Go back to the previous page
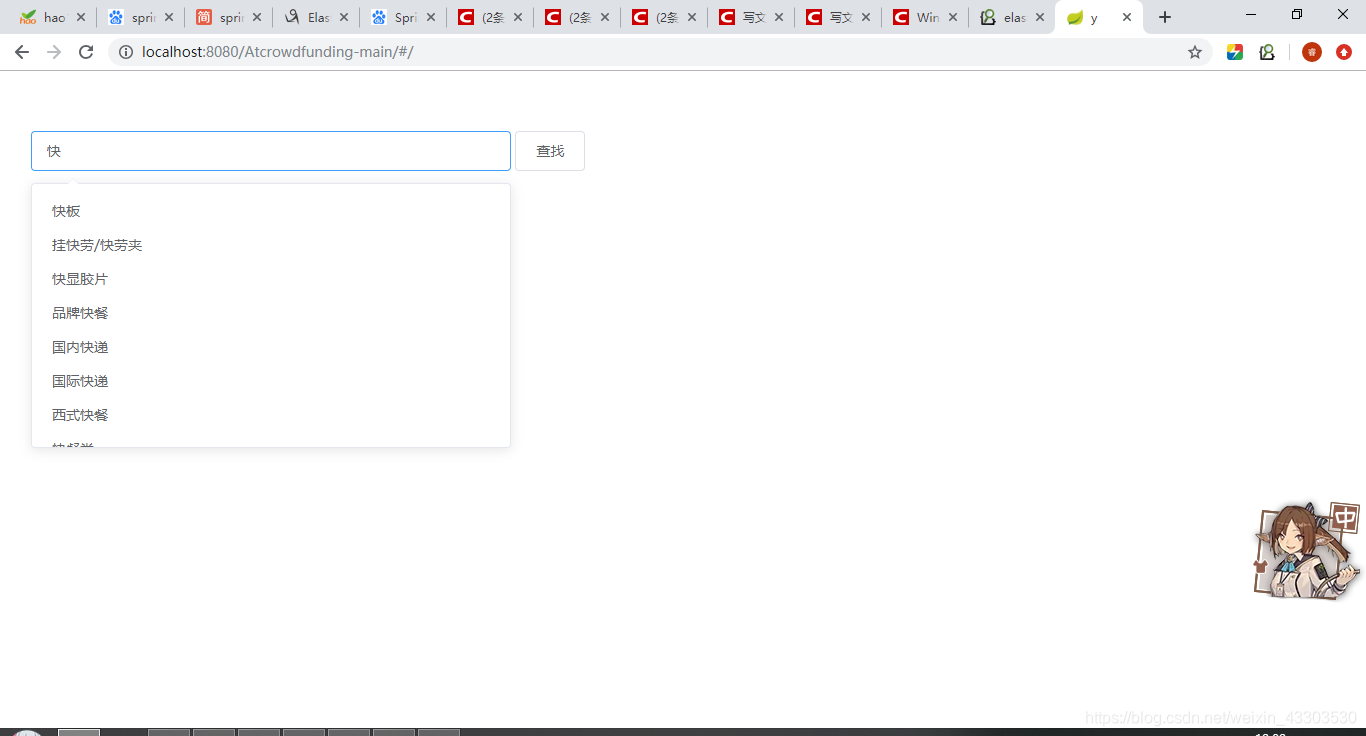Screen dimensions: 1366x736 [22, 52]
